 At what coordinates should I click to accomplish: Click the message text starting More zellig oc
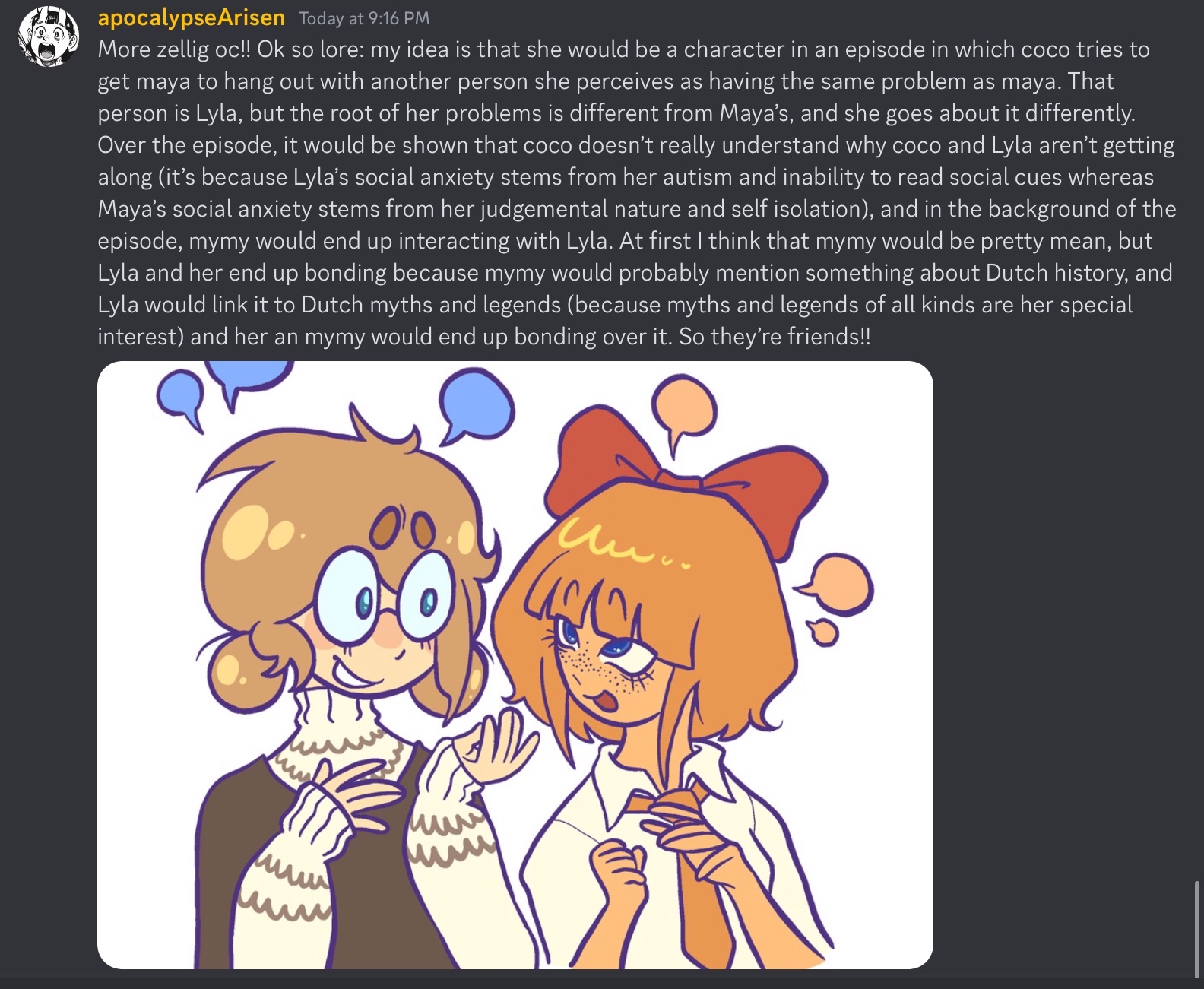click(x=637, y=192)
